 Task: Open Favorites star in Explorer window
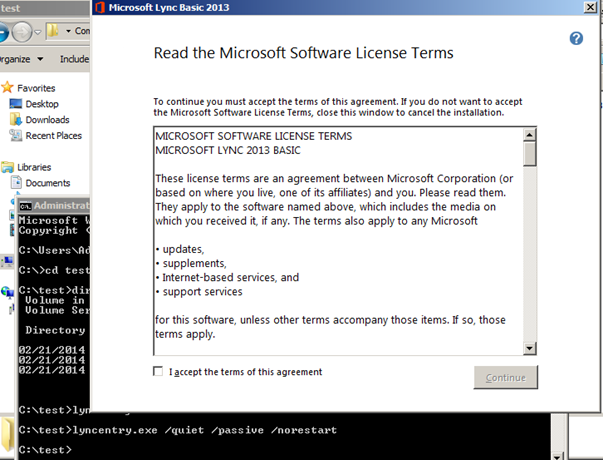tap(7, 87)
